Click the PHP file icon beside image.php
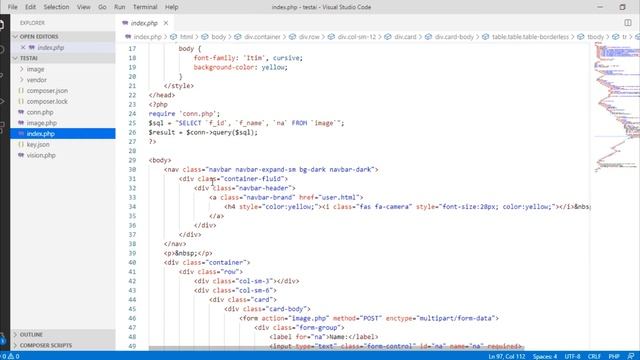640x360 pixels. click(x=21, y=123)
